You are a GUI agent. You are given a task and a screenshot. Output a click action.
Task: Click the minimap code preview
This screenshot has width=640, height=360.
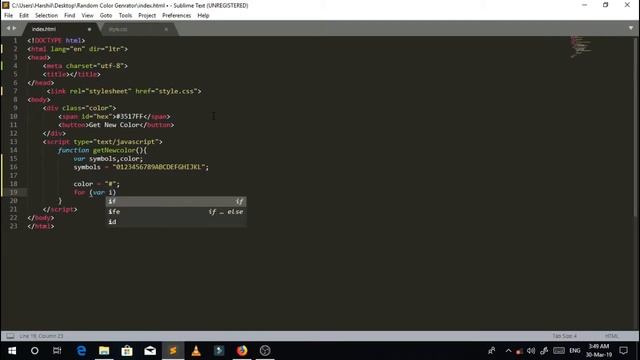coord(580,46)
